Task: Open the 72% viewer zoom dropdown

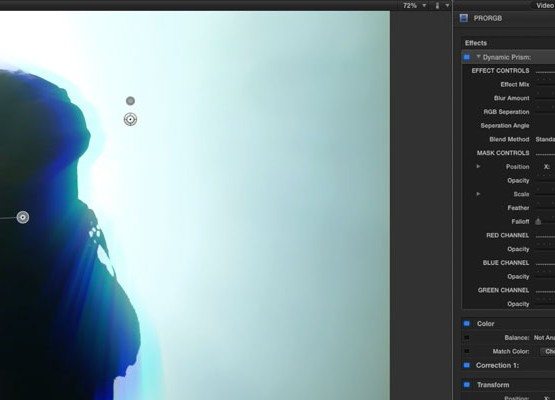Action: click(x=414, y=5)
